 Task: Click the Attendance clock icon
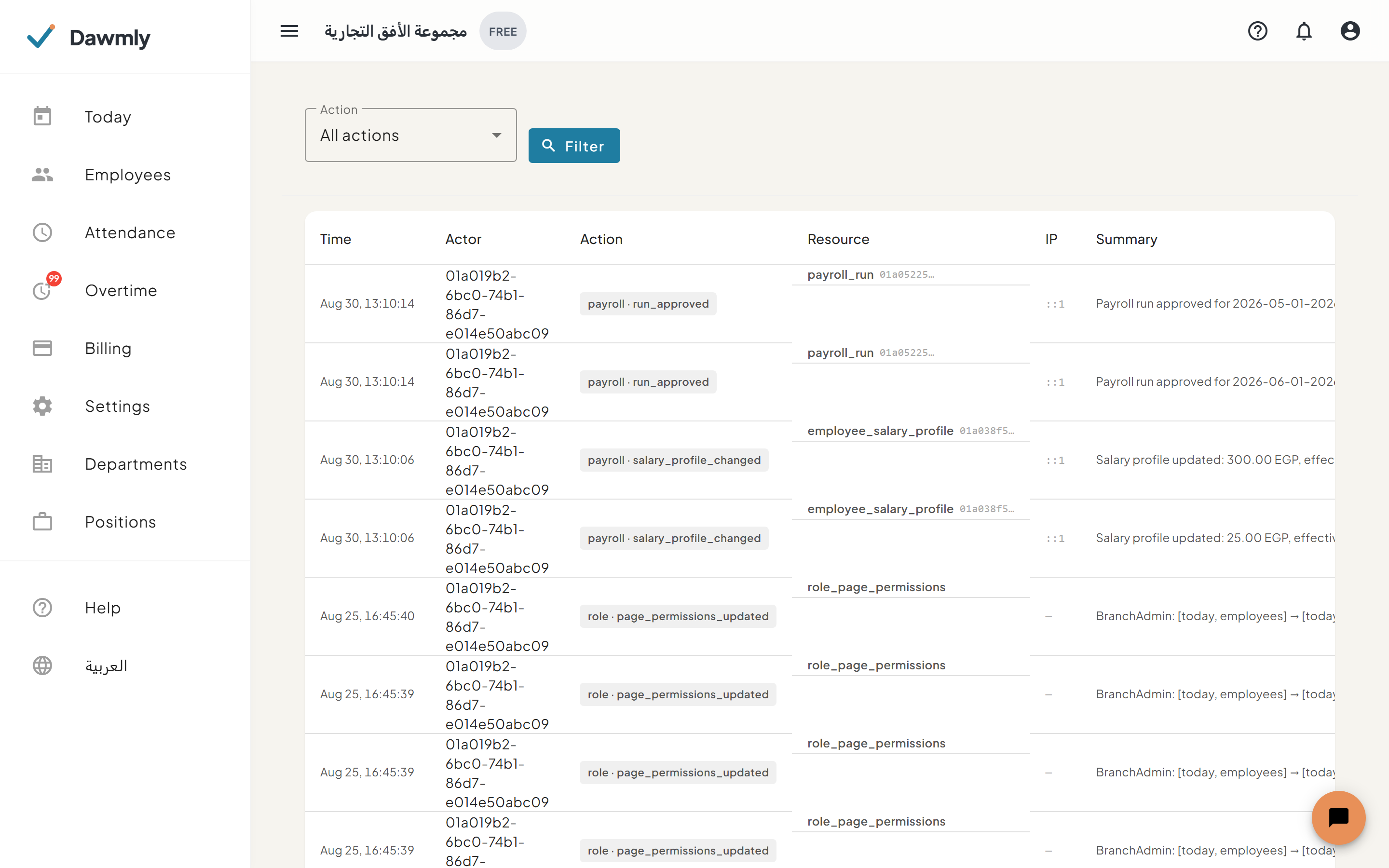tap(42, 232)
